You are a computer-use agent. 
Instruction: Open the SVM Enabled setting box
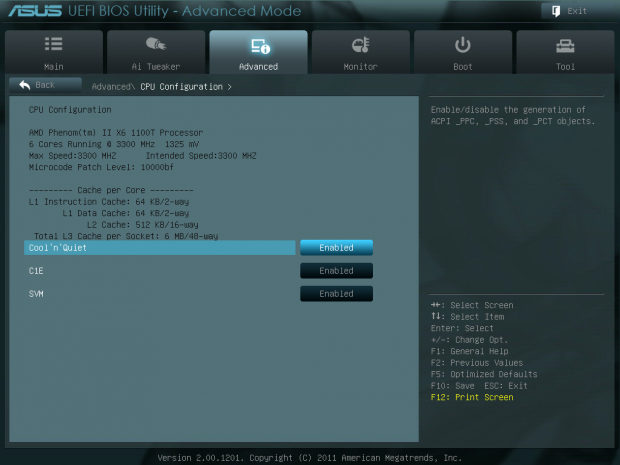click(x=336, y=294)
